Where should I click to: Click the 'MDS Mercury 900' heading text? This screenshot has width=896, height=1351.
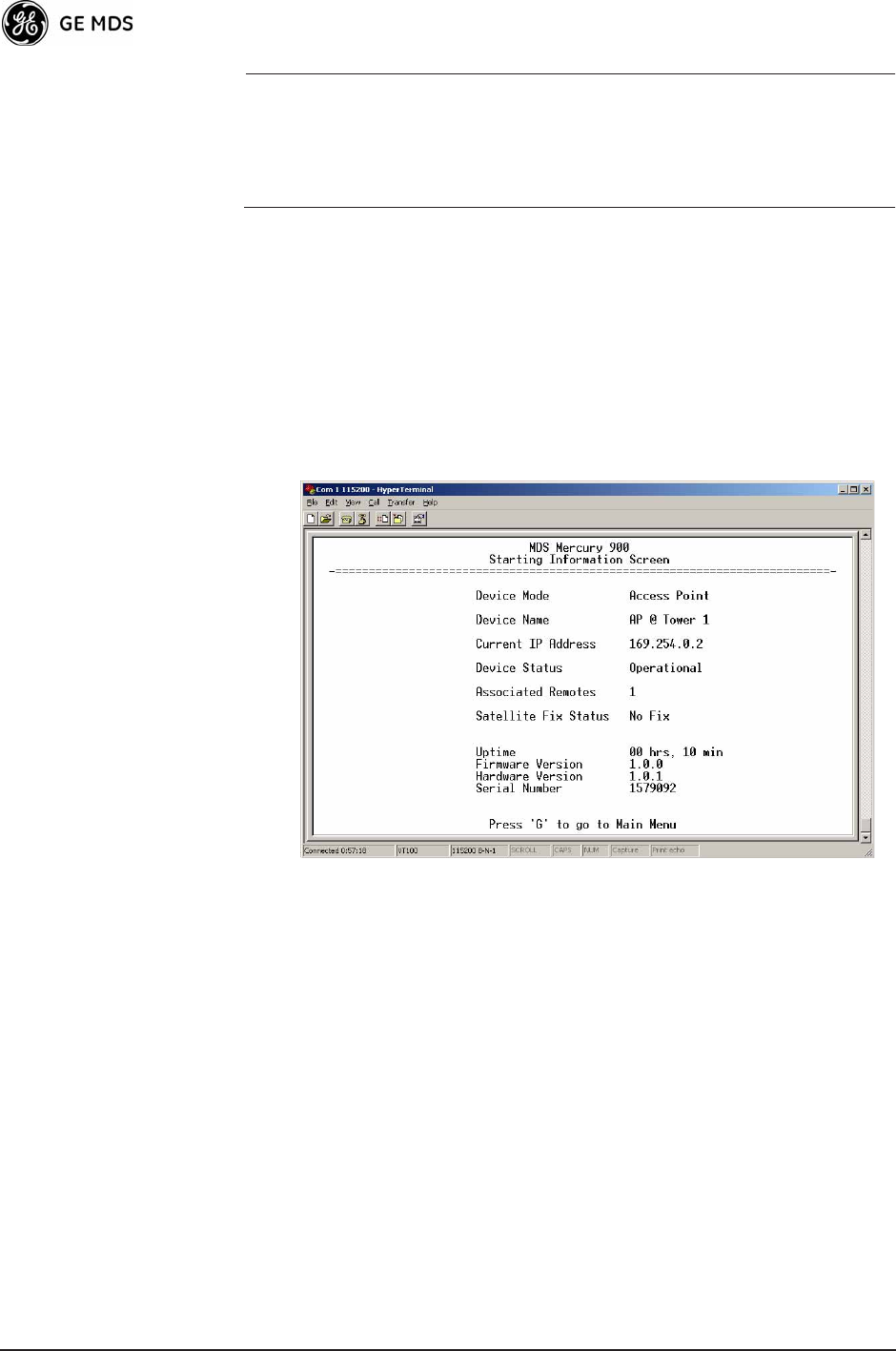click(580, 548)
